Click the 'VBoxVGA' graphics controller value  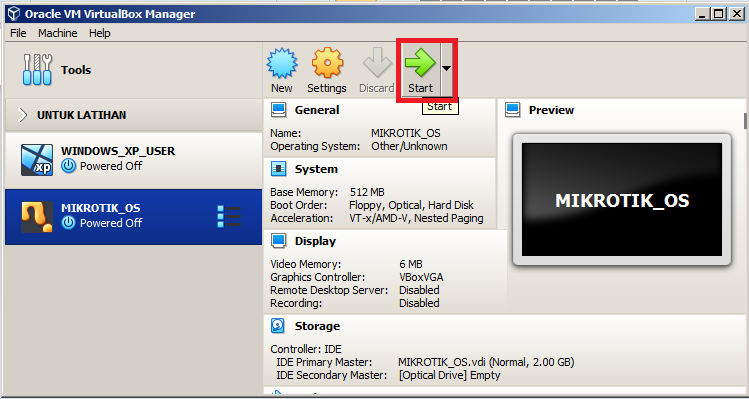[x=421, y=277]
